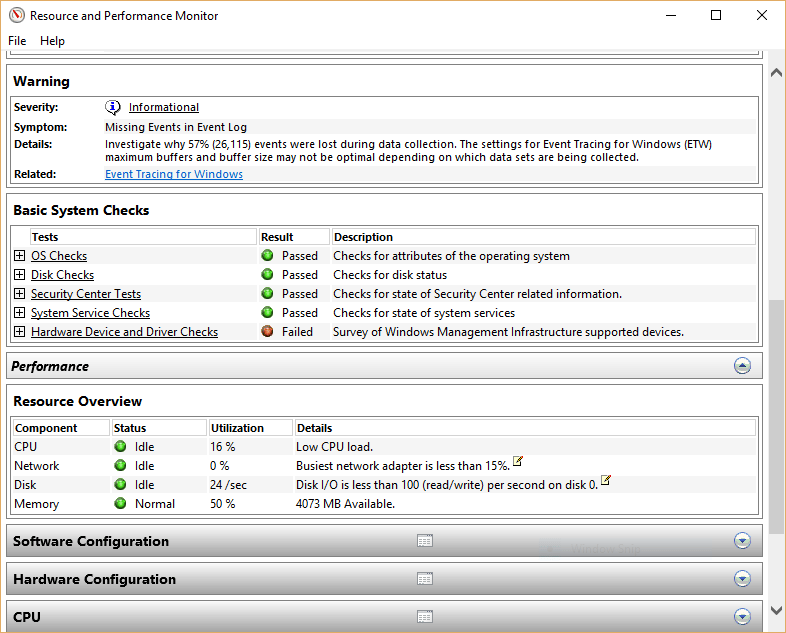
Task: Click the note icon beside Disk details
Action: (605, 481)
